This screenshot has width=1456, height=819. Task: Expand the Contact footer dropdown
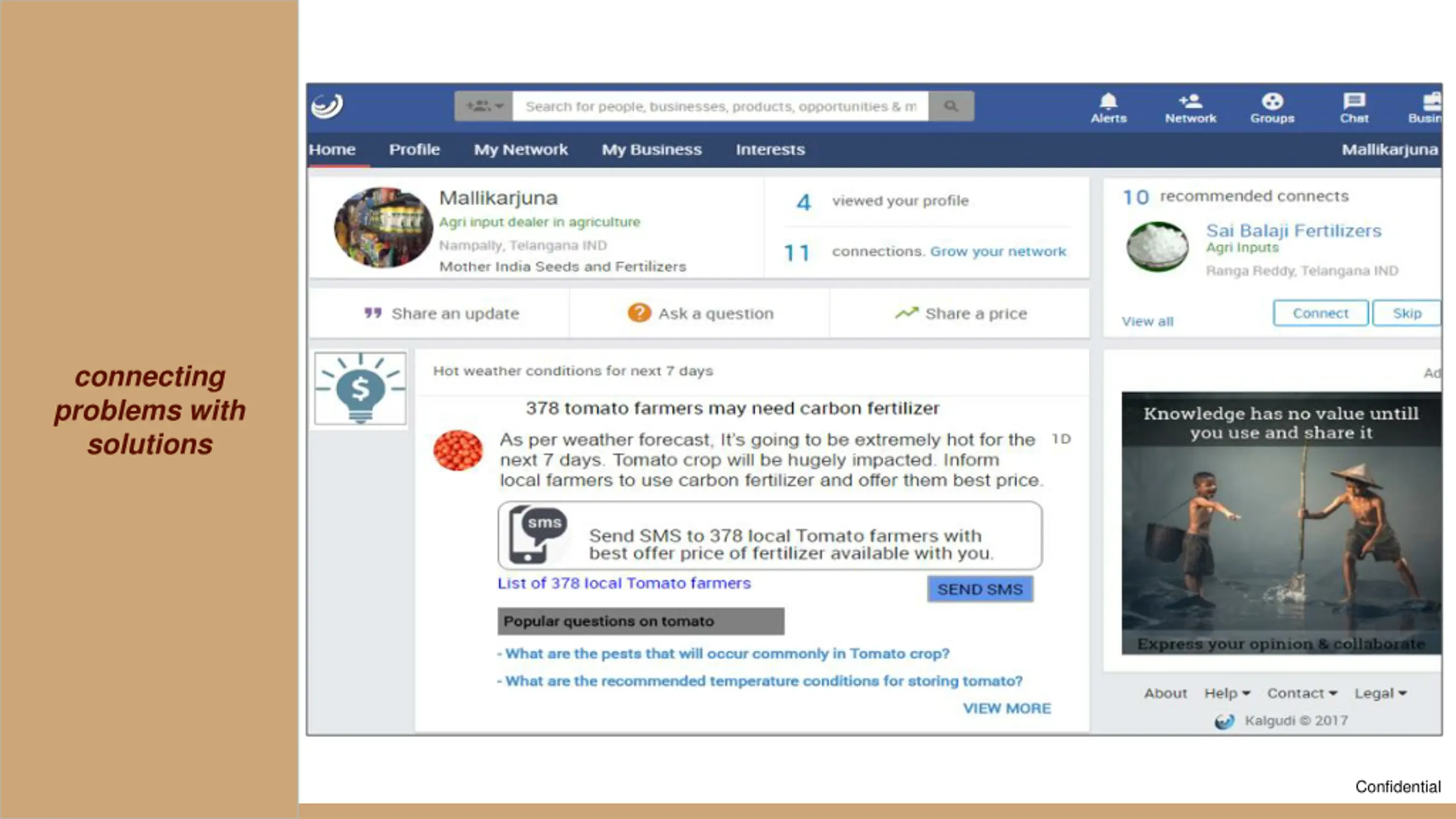tap(1302, 693)
